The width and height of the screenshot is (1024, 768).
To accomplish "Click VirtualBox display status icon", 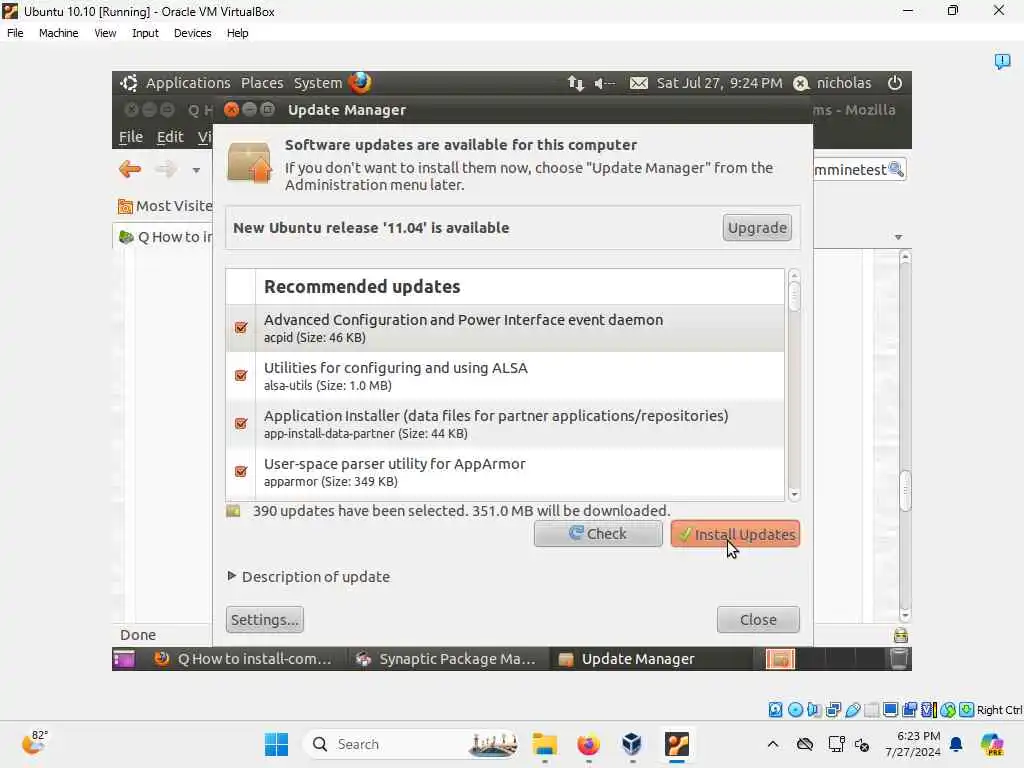I will tap(890, 710).
